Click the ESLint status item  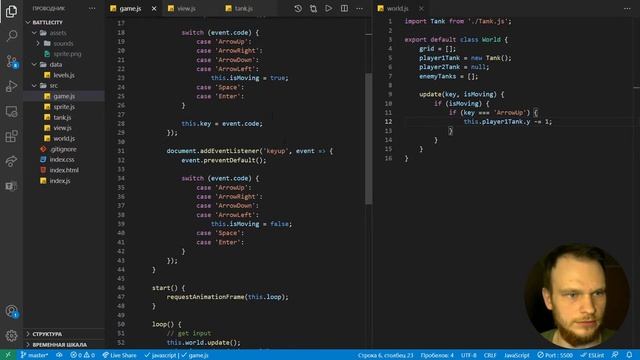592,355
